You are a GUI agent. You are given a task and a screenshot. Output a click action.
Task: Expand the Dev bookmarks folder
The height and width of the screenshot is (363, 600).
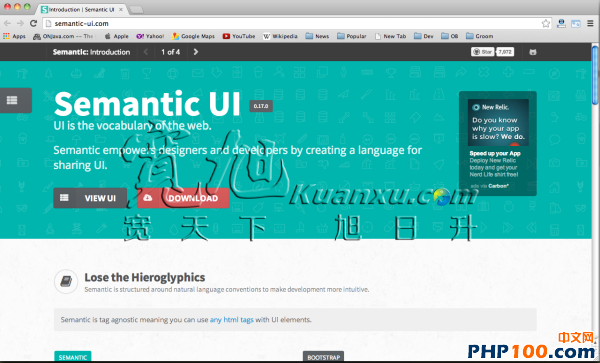point(424,36)
